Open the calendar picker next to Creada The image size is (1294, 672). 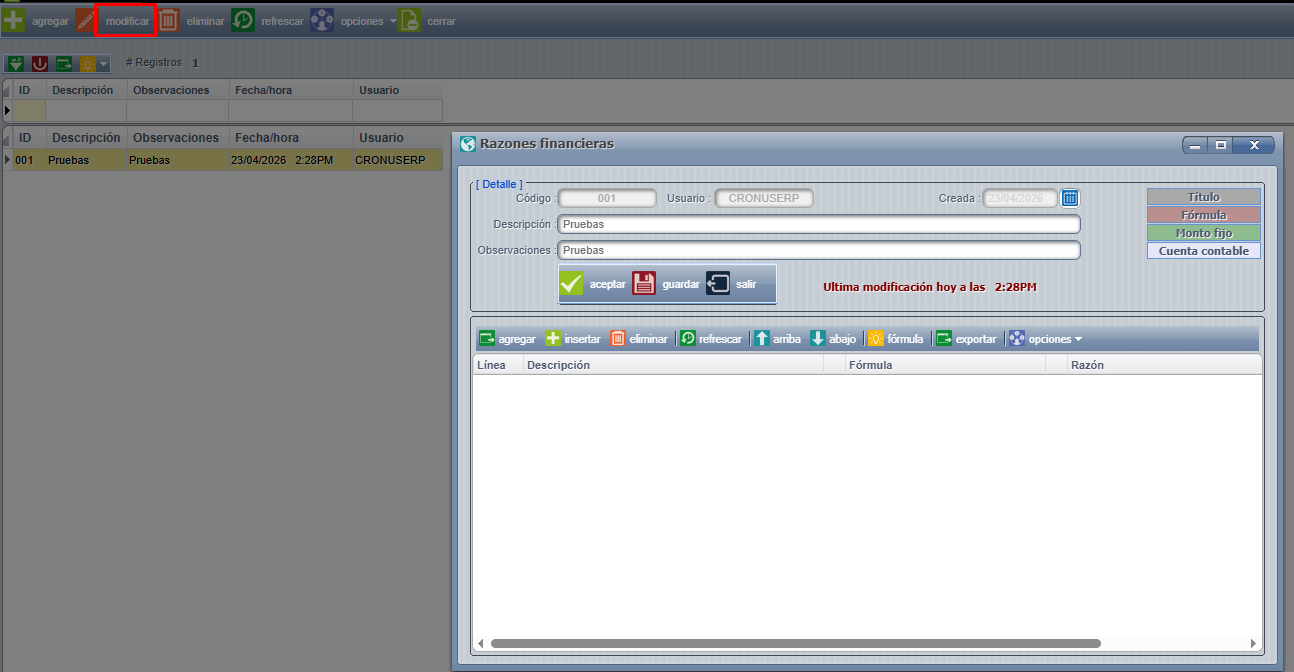pos(1070,198)
